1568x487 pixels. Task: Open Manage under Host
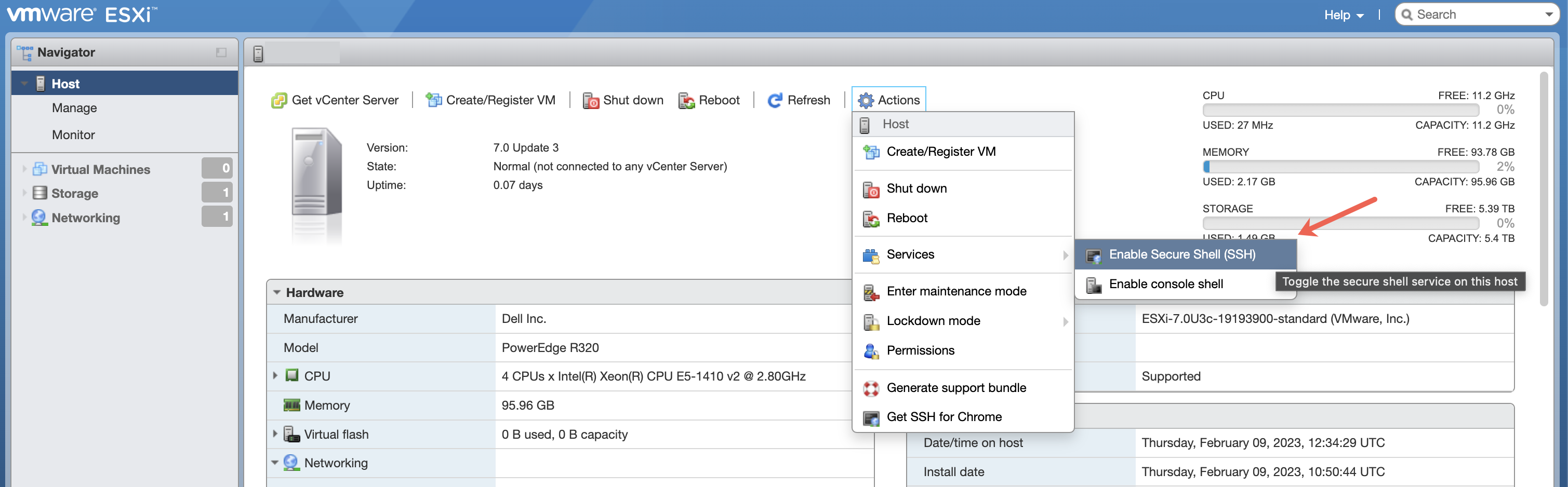pos(74,108)
